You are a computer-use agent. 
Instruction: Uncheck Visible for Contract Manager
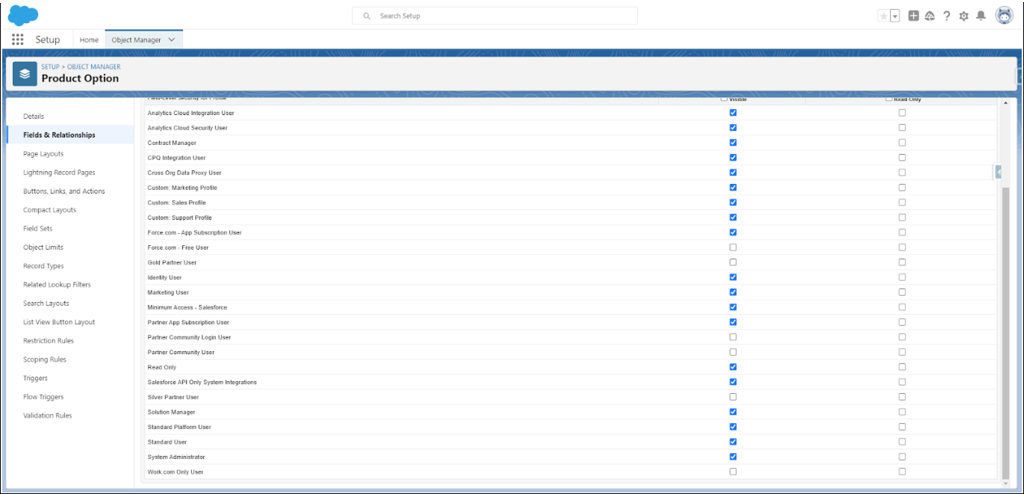[733, 142]
